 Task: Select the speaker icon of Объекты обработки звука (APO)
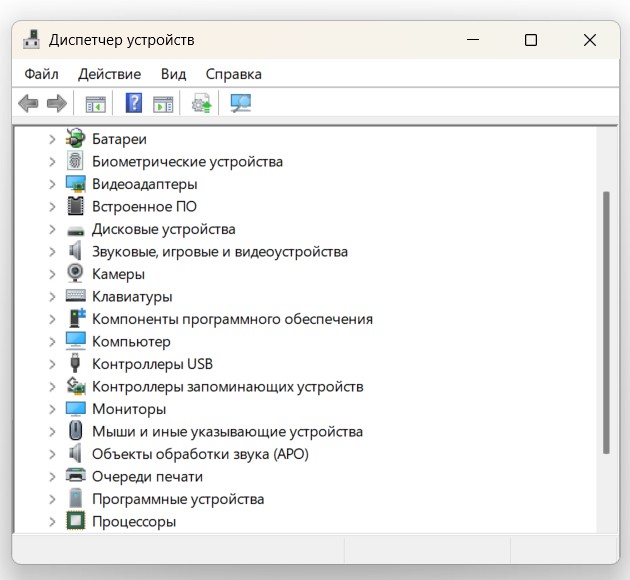pos(75,453)
